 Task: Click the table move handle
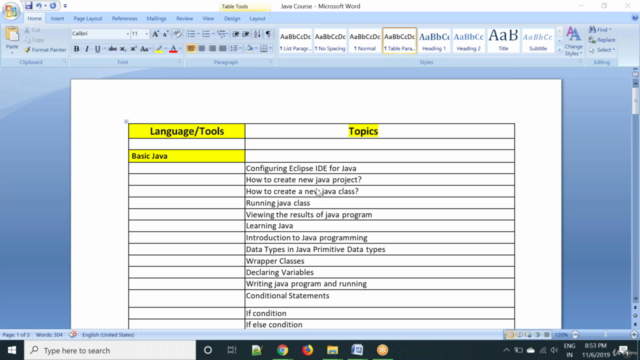coord(126,121)
